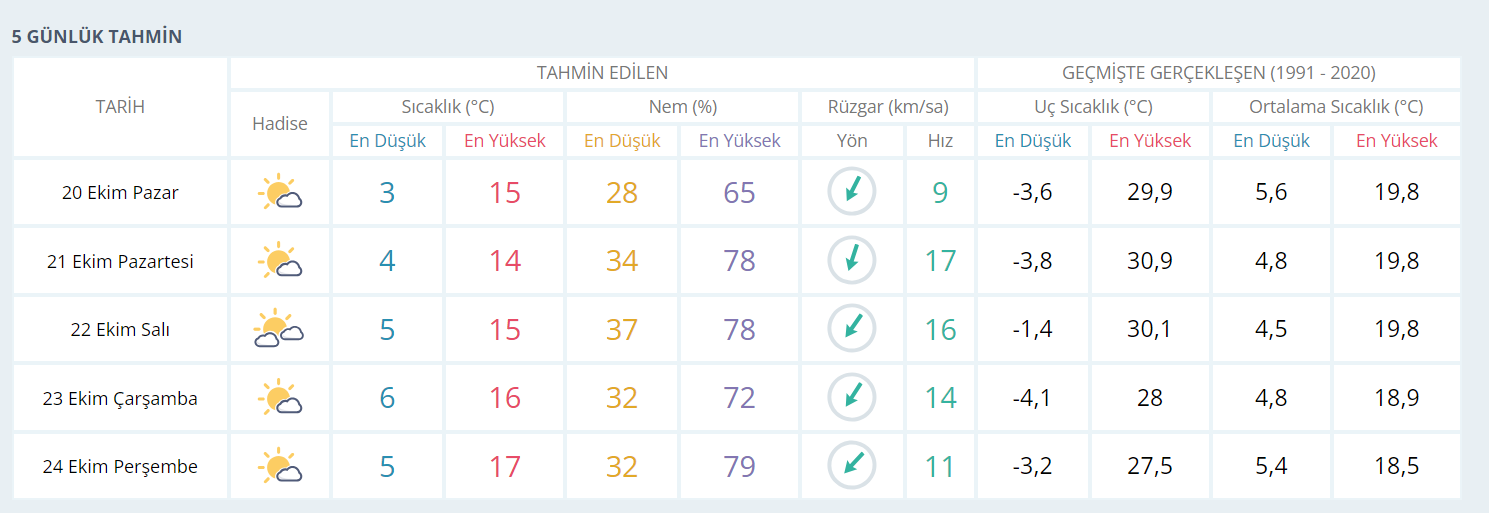Image resolution: width=1489 pixels, height=513 pixels.
Task: Click the wind direction arrow for 24 Ekim Perşembe
Action: click(852, 465)
